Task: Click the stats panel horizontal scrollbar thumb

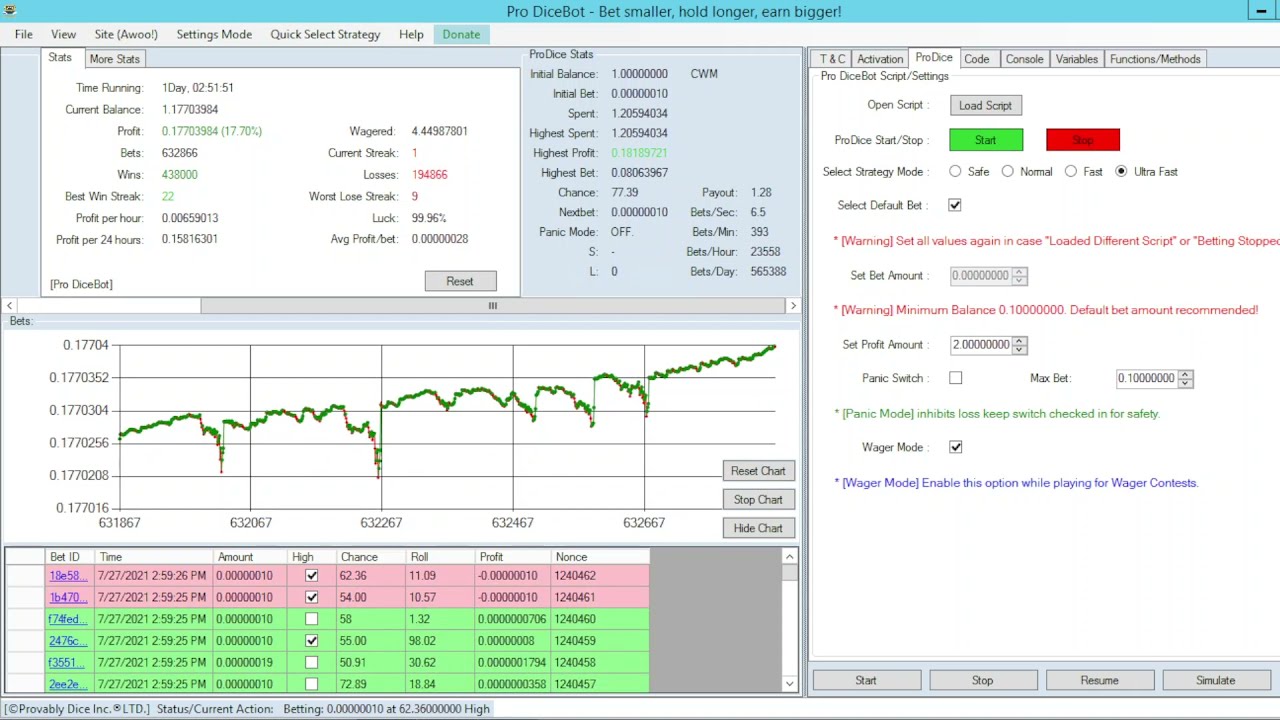Action: tap(492, 306)
